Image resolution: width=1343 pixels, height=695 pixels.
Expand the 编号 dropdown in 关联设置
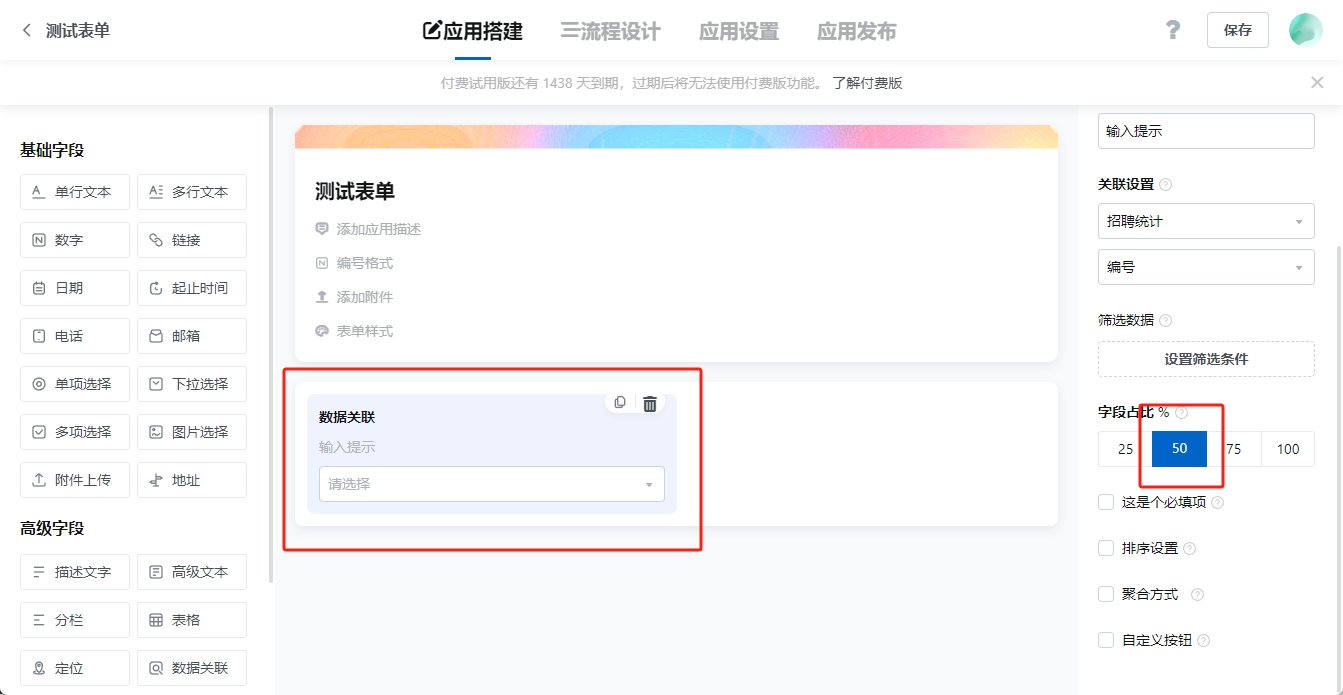(x=1205, y=268)
